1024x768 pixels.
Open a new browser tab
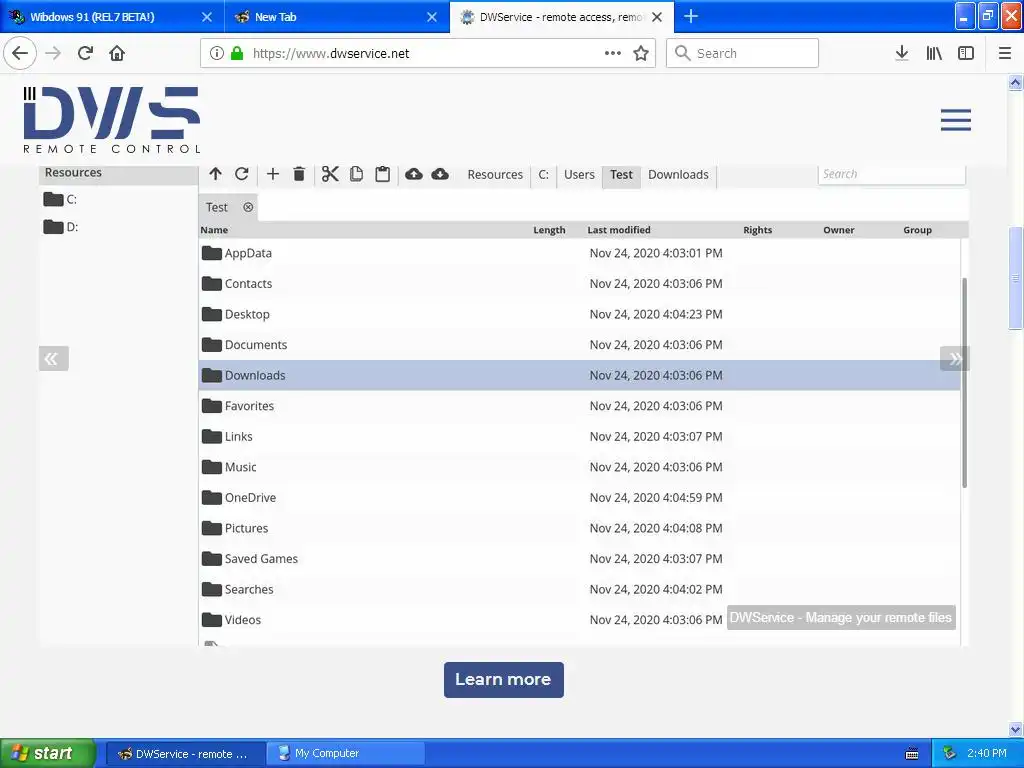(691, 16)
